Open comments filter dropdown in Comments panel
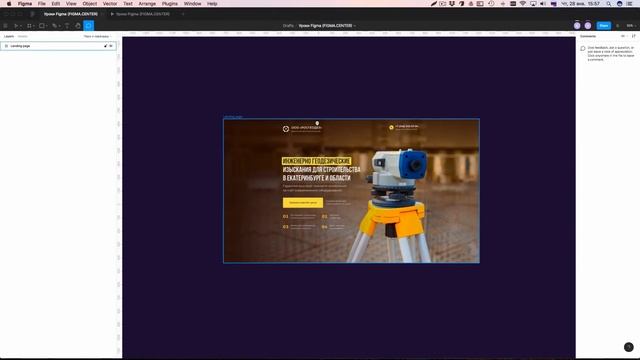640x360 pixels. click(x=623, y=36)
